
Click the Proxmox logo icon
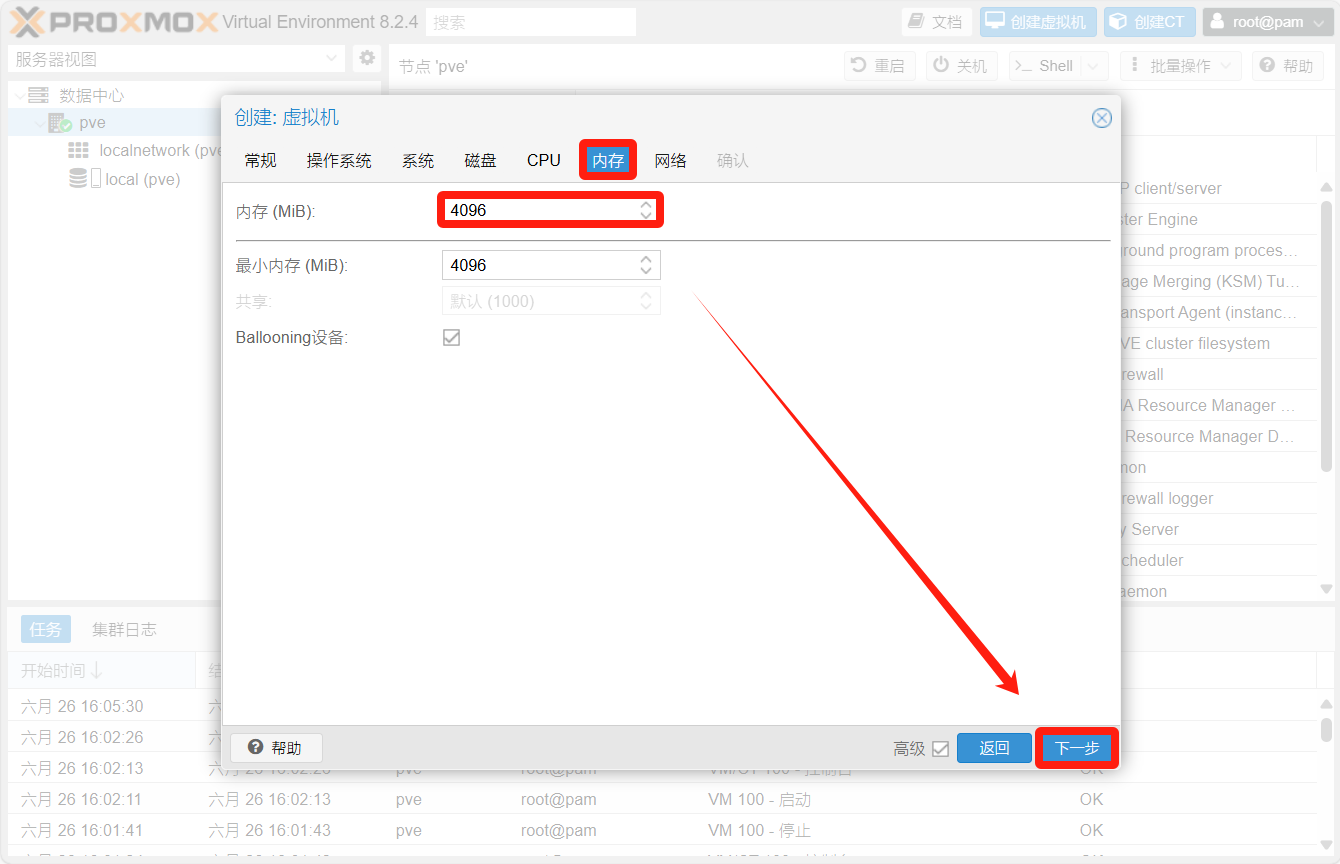pos(28,22)
